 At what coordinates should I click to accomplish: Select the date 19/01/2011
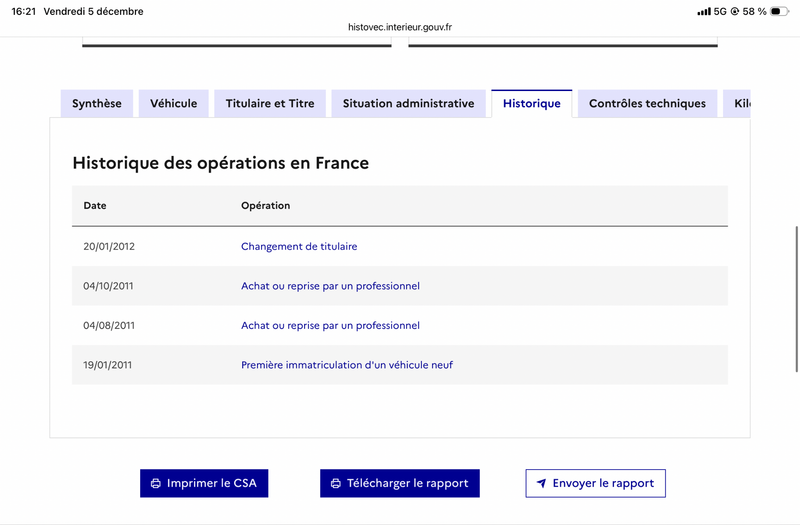tap(107, 365)
